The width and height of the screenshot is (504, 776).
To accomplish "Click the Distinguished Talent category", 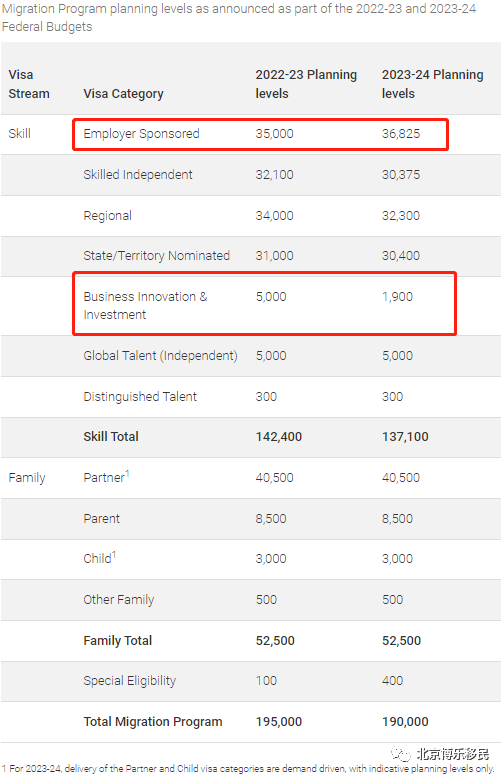I will click(x=140, y=397).
